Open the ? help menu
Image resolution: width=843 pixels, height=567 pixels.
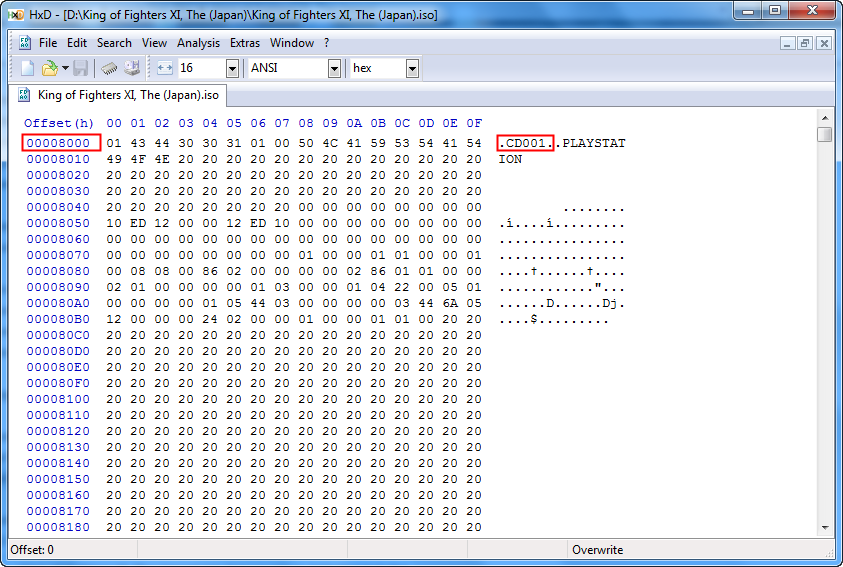click(x=326, y=43)
